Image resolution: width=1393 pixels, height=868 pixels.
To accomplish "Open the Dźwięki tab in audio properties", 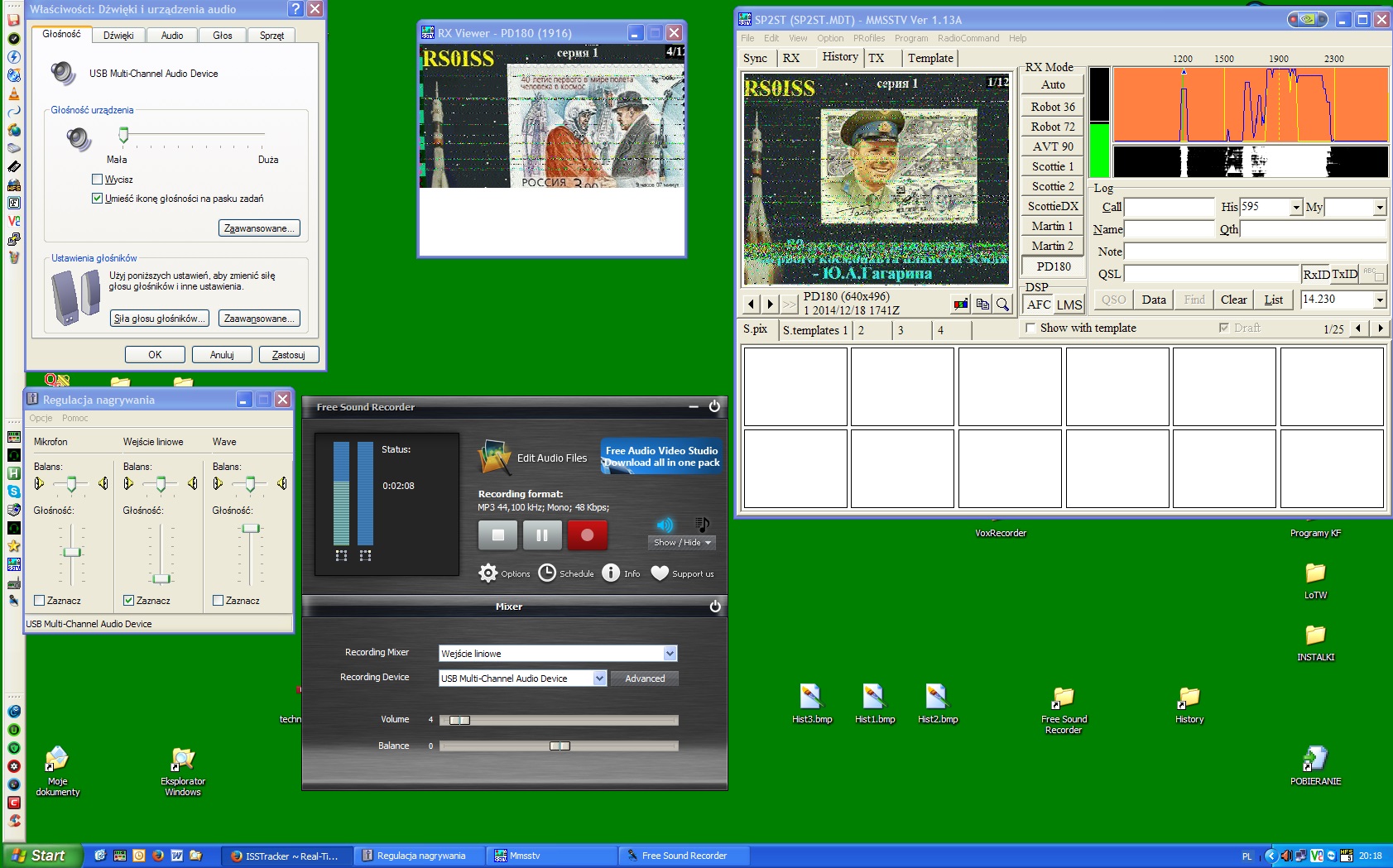I will click(x=118, y=36).
